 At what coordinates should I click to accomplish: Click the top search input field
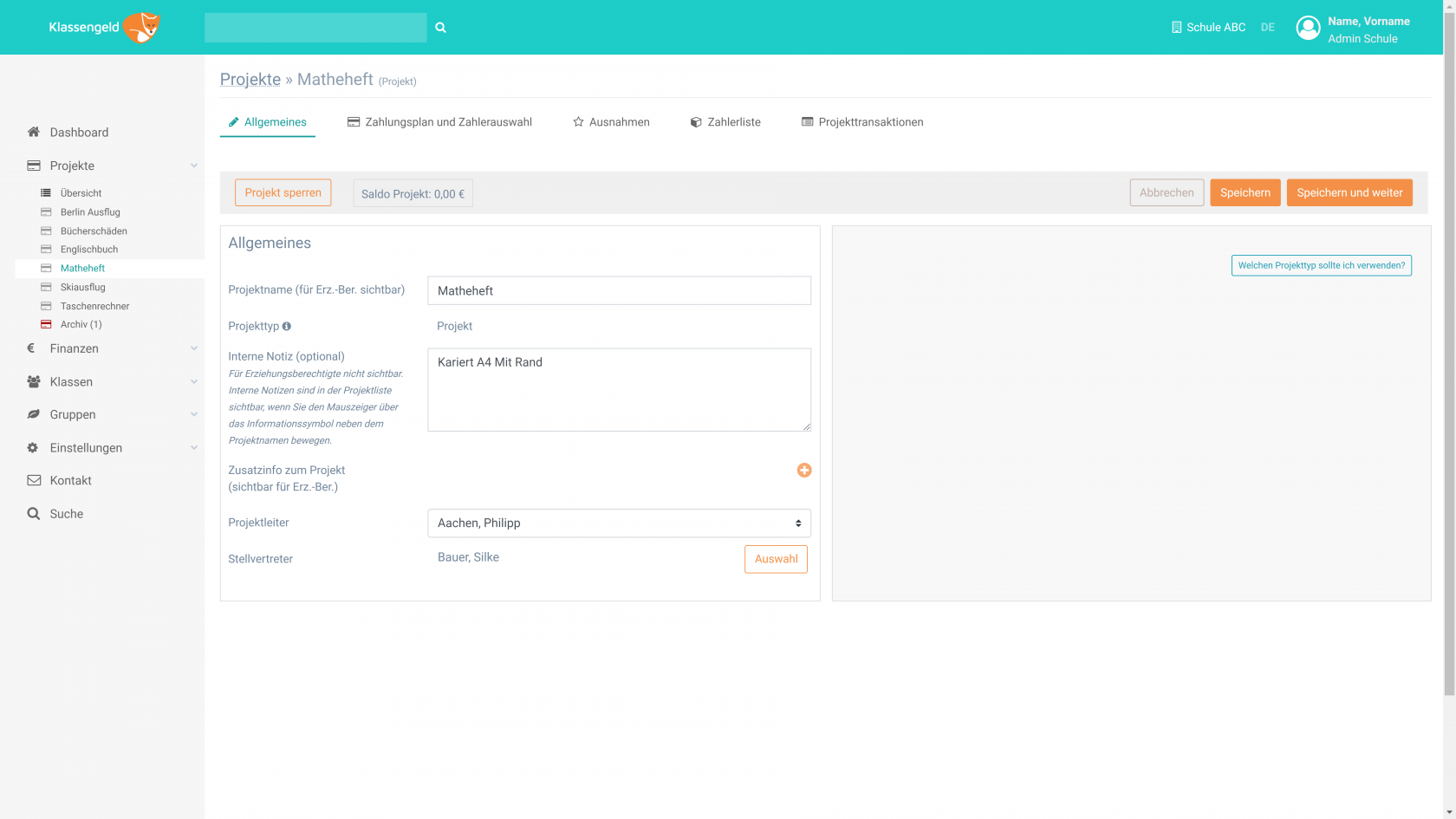click(x=315, y=28)
